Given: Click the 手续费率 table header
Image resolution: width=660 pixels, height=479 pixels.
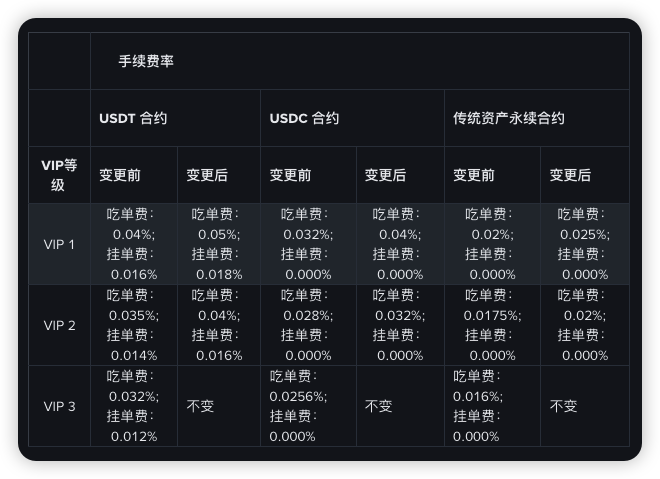Looking at the screenshot, I should (x=146, y=61).
